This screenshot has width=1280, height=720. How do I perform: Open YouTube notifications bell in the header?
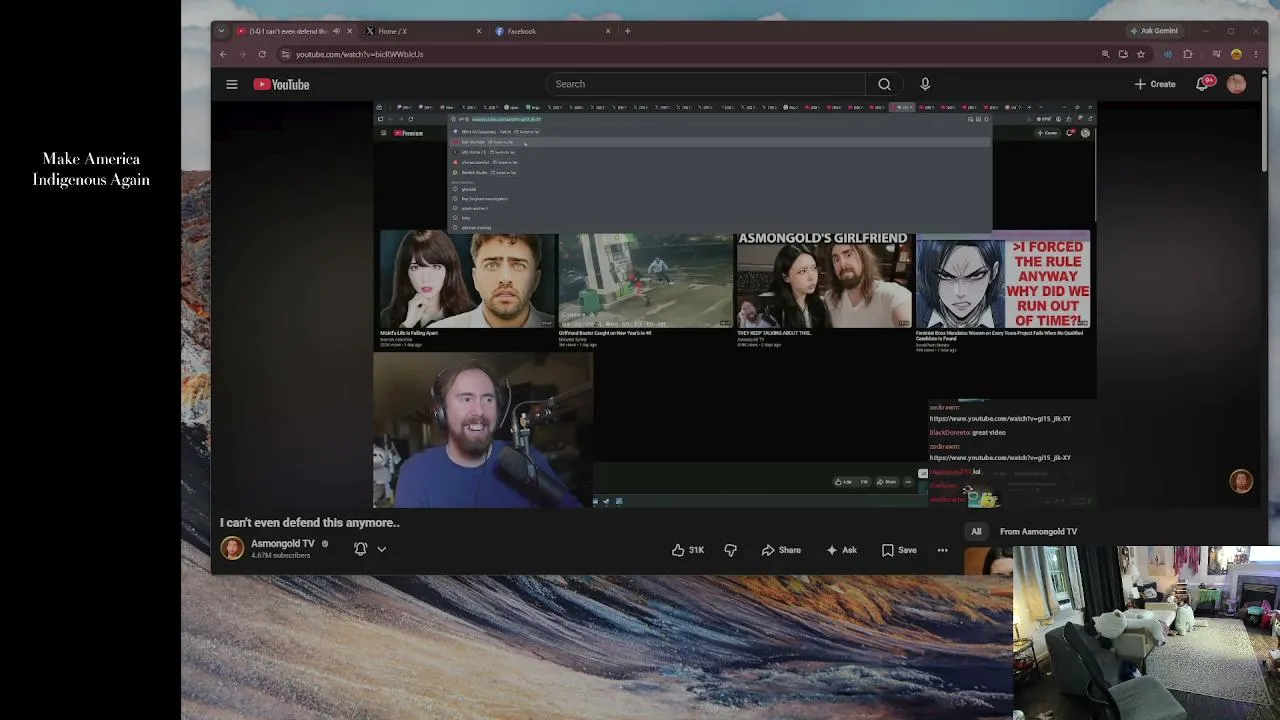pos(1203,84)
